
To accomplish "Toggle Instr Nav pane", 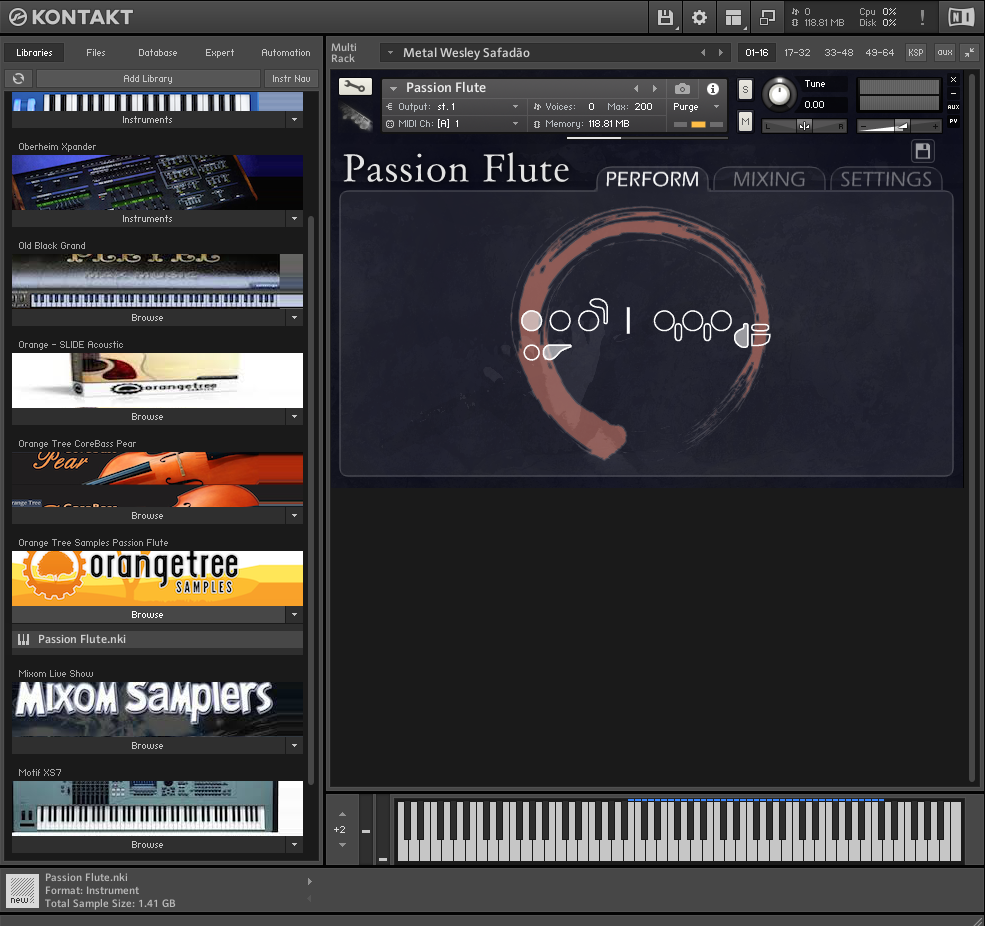I will coord(291,79).
